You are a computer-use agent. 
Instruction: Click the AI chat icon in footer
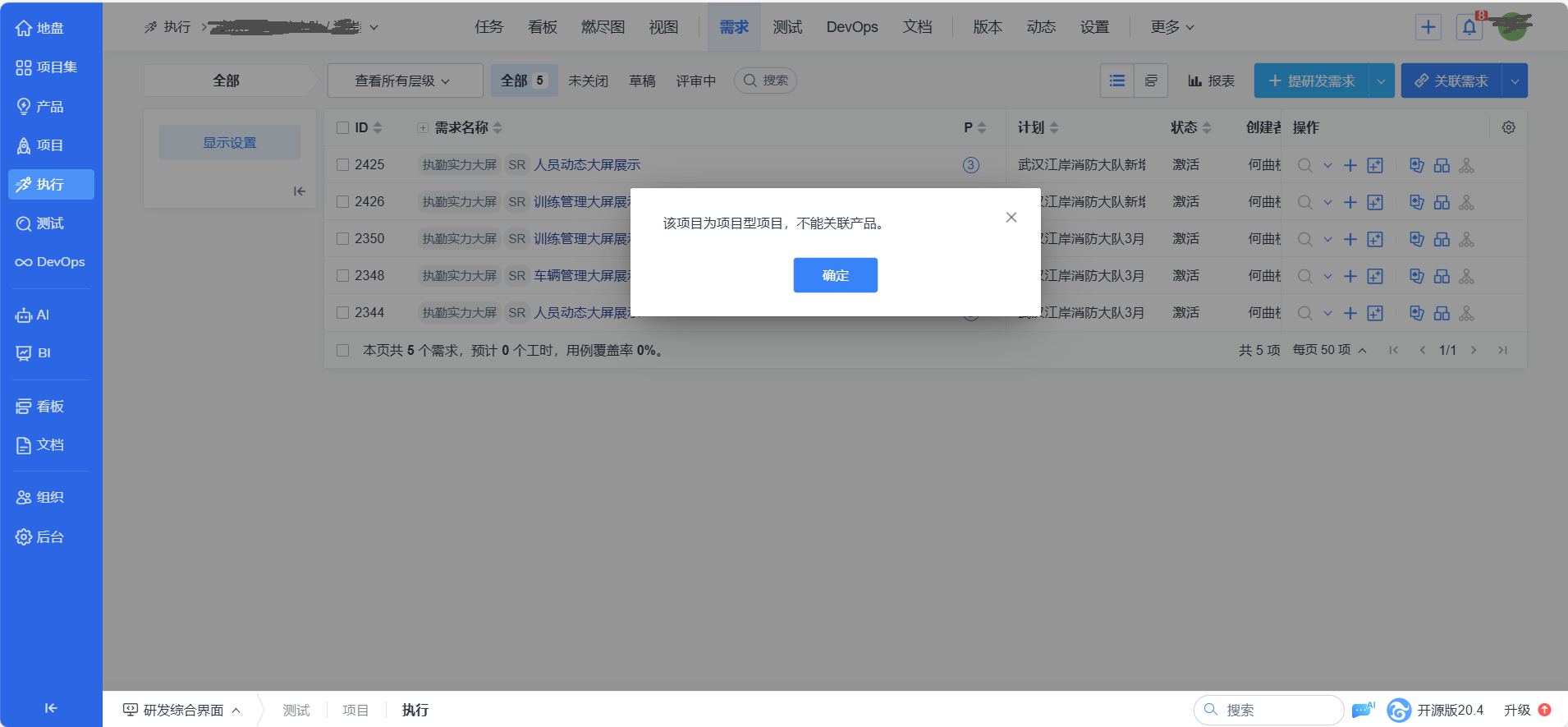click(1363, 710)
